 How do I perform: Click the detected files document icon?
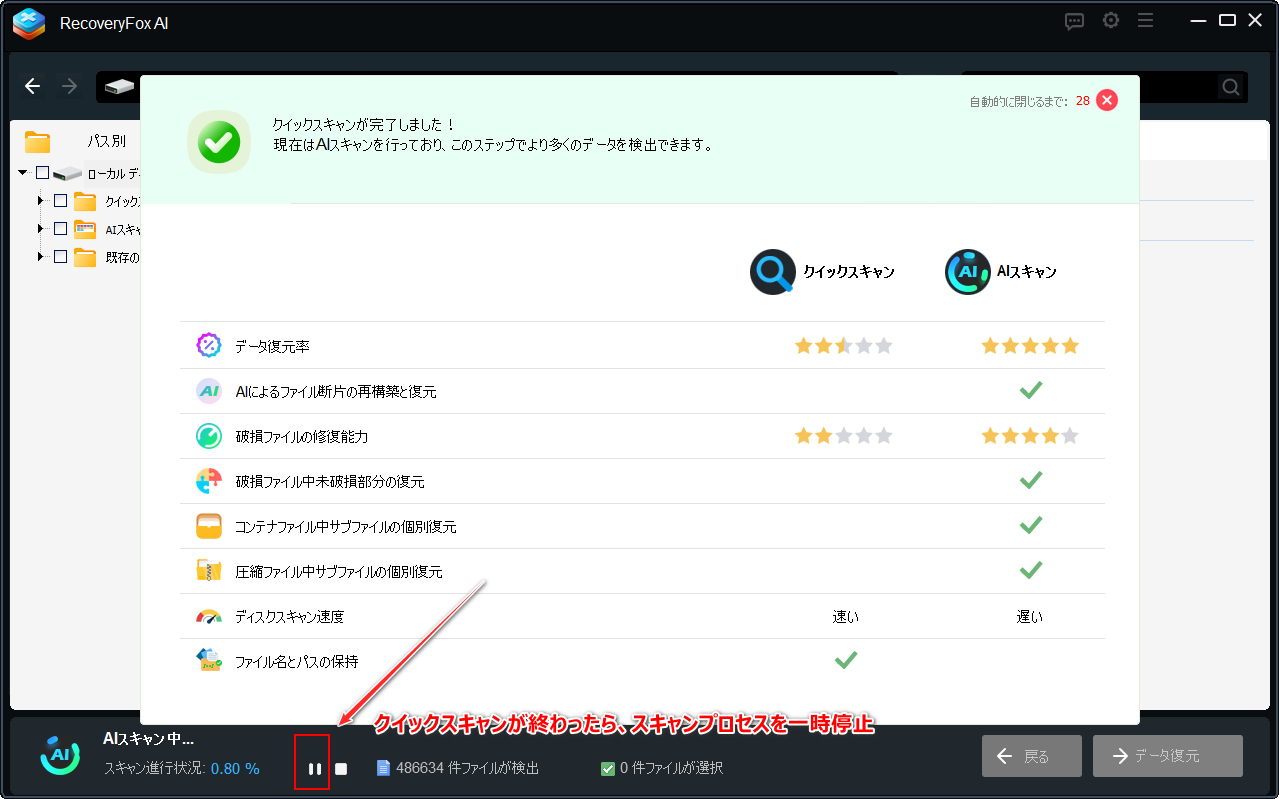(x=383, y=768)
